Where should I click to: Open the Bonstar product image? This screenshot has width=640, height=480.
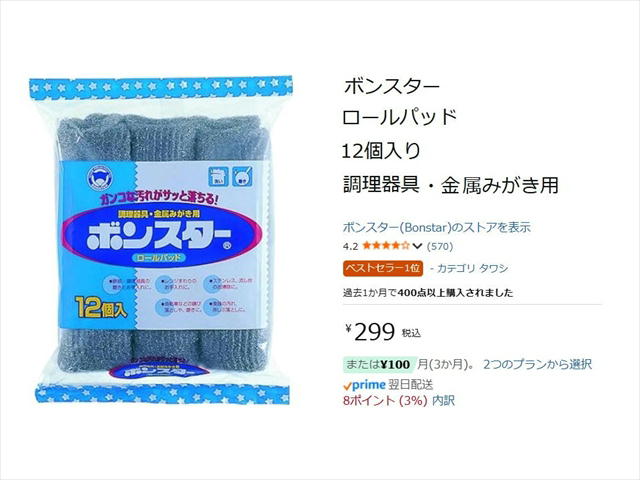click(162, 240)
